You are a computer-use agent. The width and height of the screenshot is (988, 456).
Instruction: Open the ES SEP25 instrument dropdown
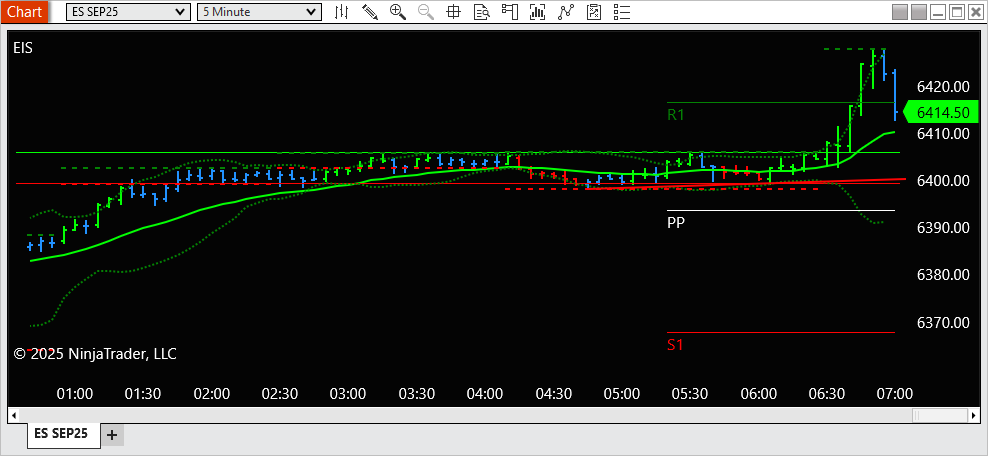pos(128,11)
